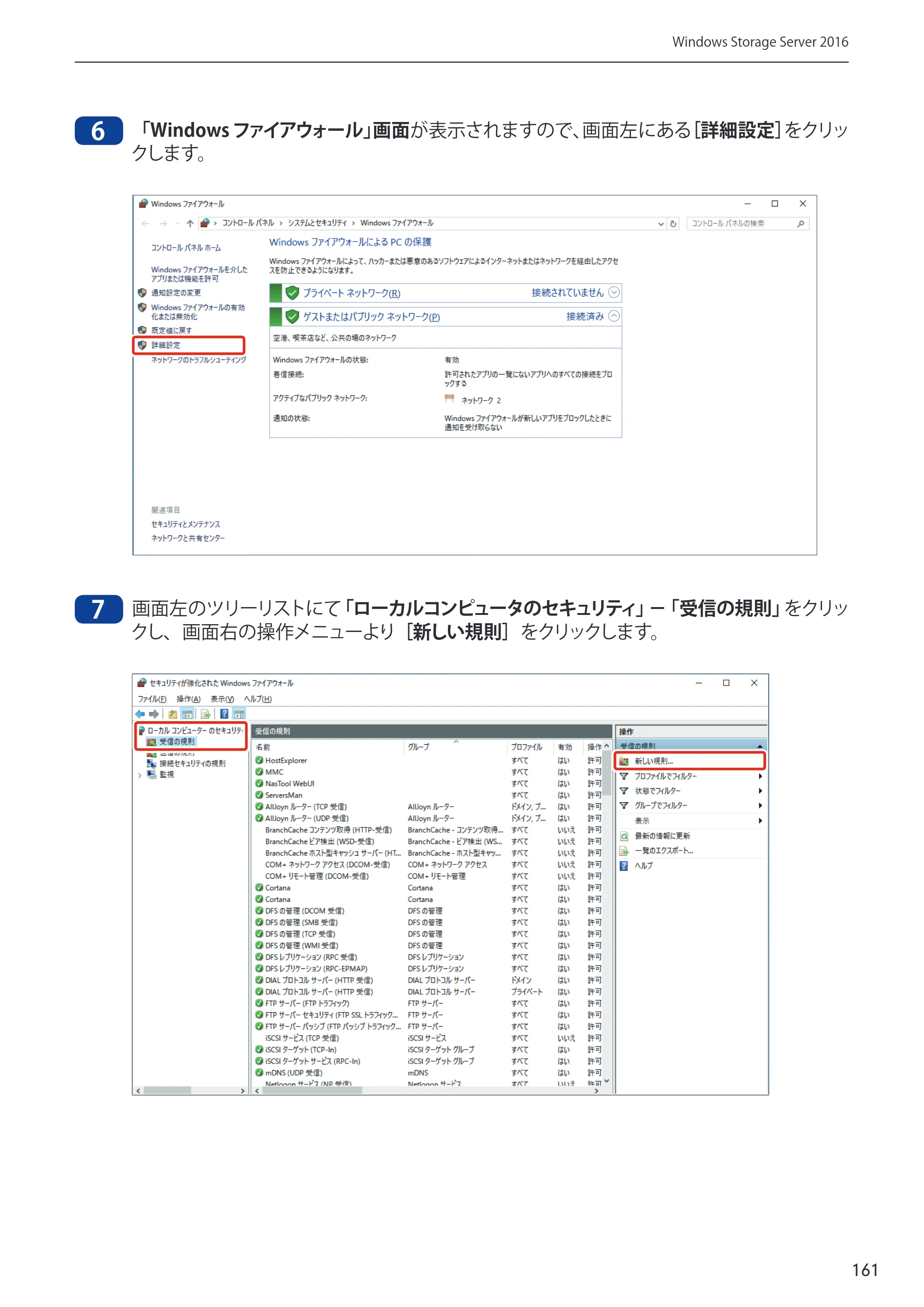The width and height of the screenshot is (924, 1307).
Task: Click the up one level folder icon
Action: tap(172, 714)
